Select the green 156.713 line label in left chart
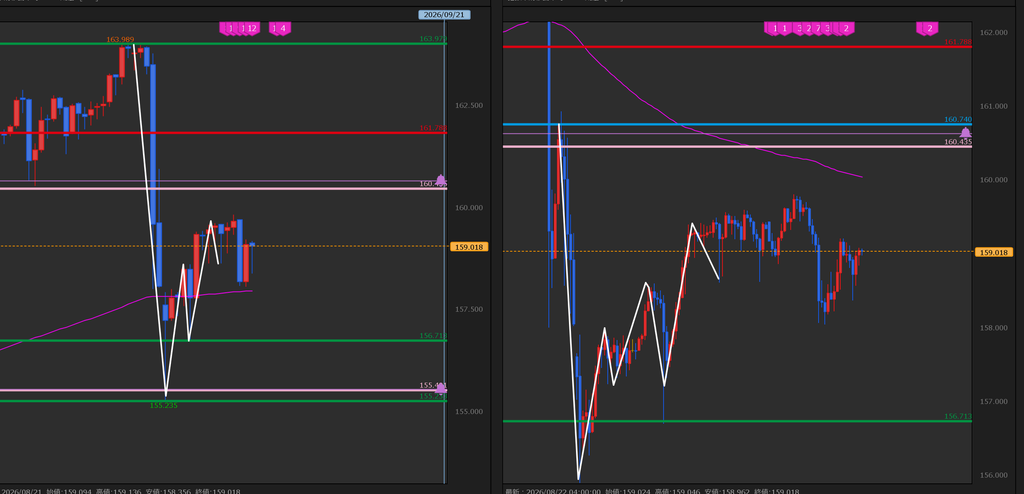The image size is (1024, 494). [432, 336]
